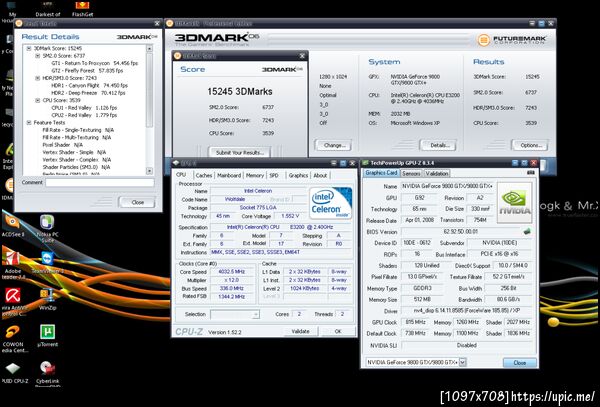Collapse the SM2.0 Score: 6737 node
This screenshot has width=600, height=407.
tap(38, 56)
